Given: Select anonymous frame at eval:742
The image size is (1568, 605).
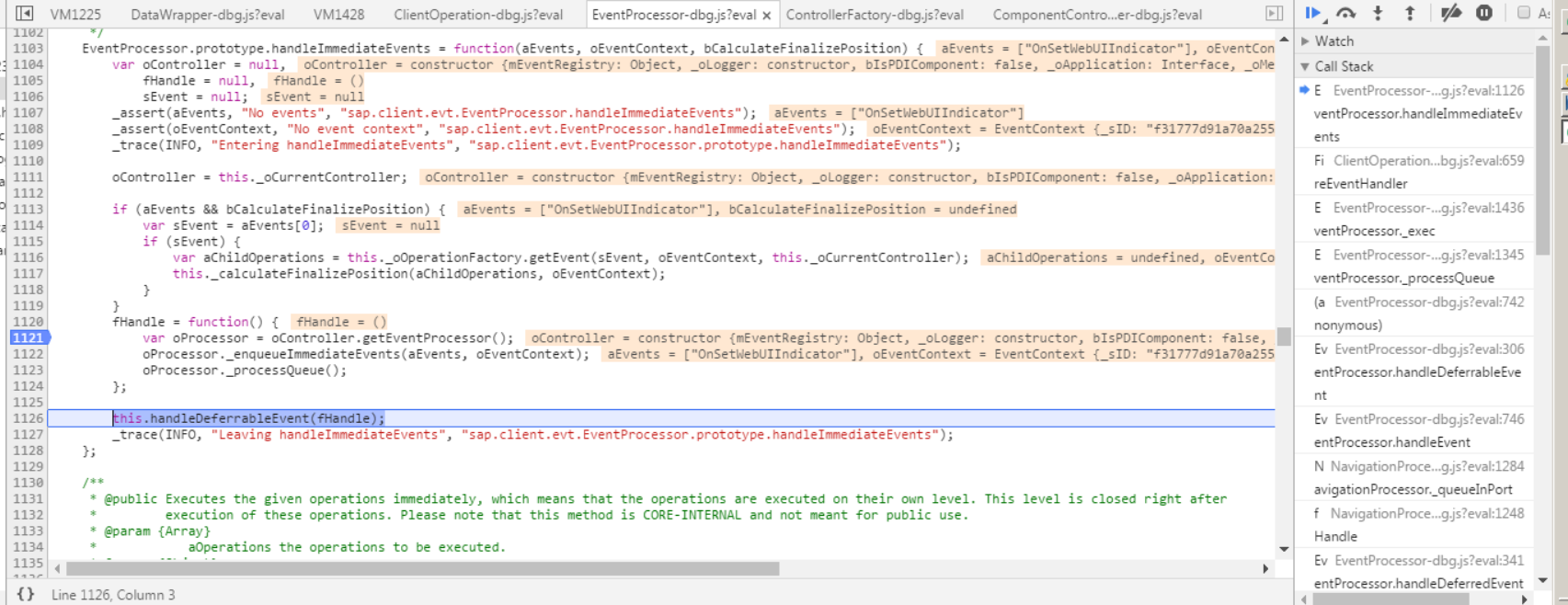Looking at the screenshot, I should pos(1416,314).
